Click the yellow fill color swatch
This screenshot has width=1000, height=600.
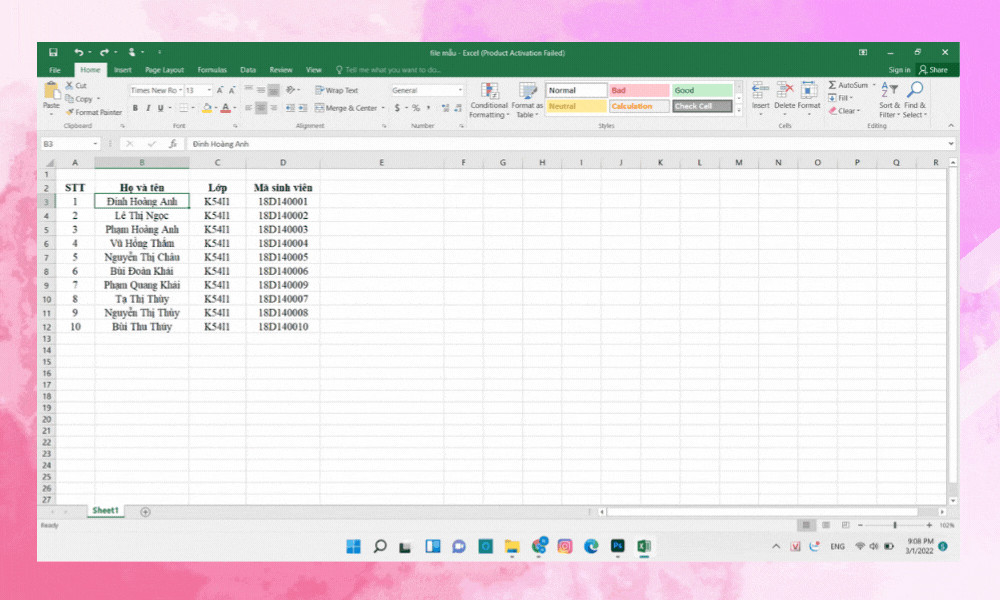[207, 108]
